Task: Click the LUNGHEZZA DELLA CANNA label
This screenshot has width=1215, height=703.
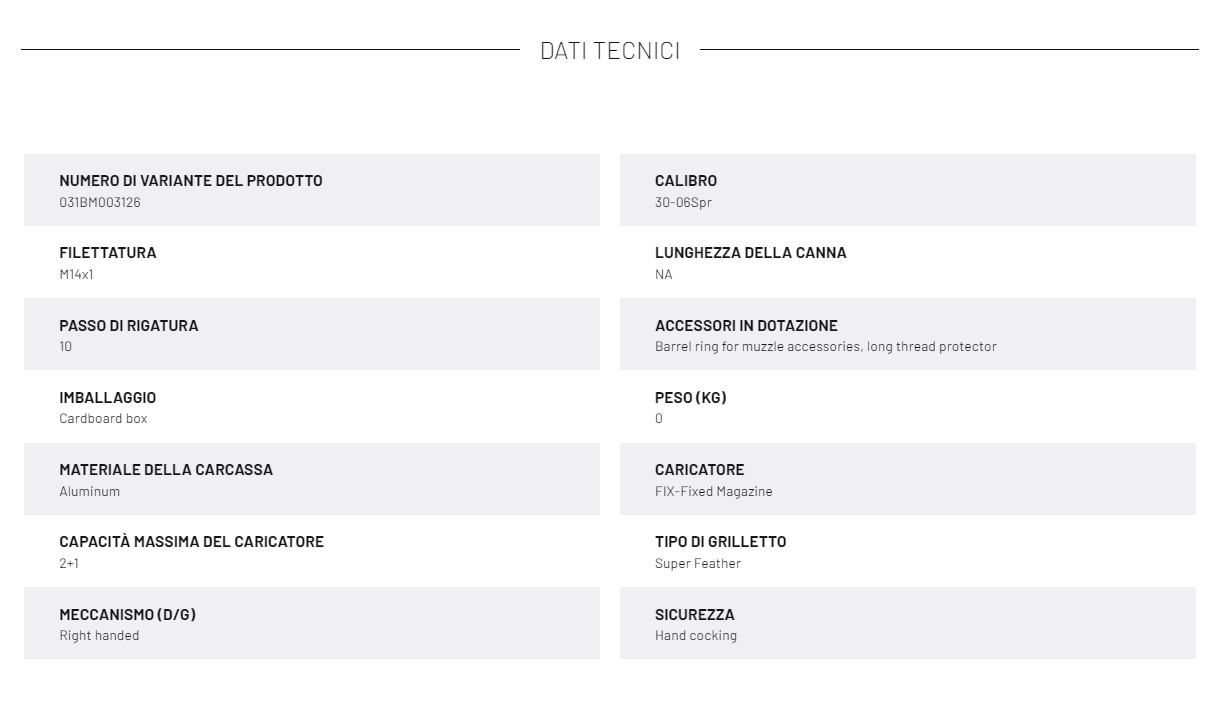Action: click(x=751, y=253)
